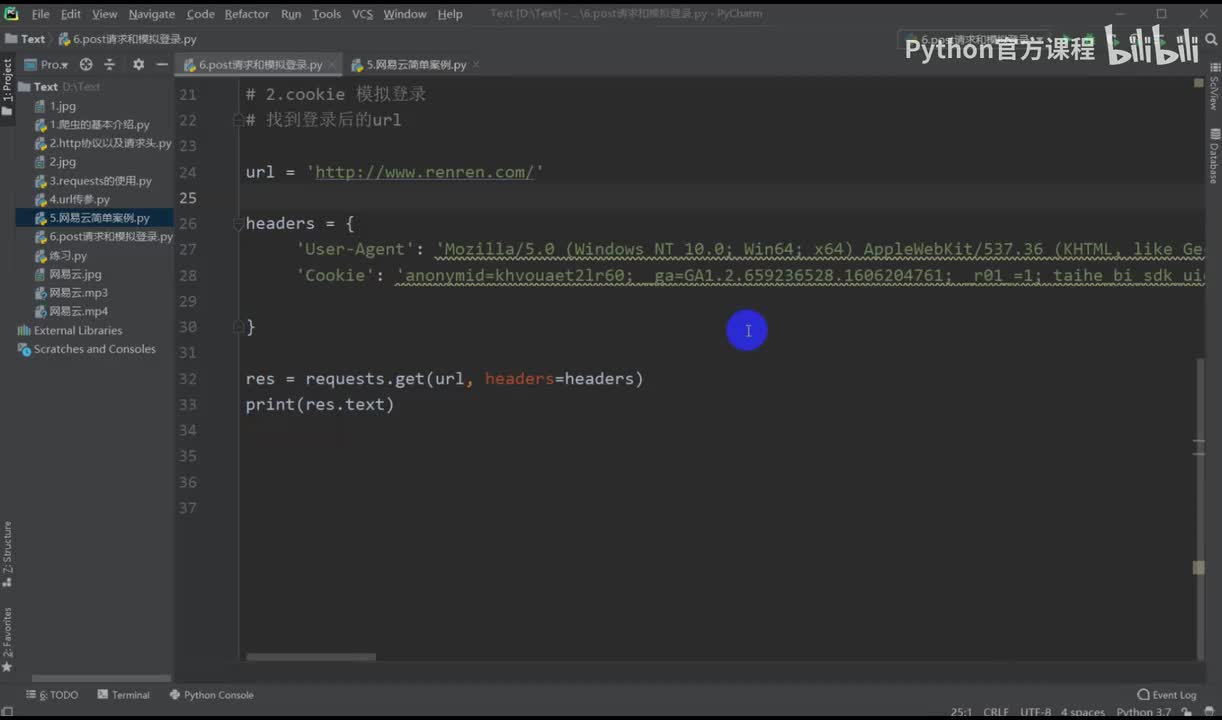Toggle the Z: Structure side tool window

point(7,553)
